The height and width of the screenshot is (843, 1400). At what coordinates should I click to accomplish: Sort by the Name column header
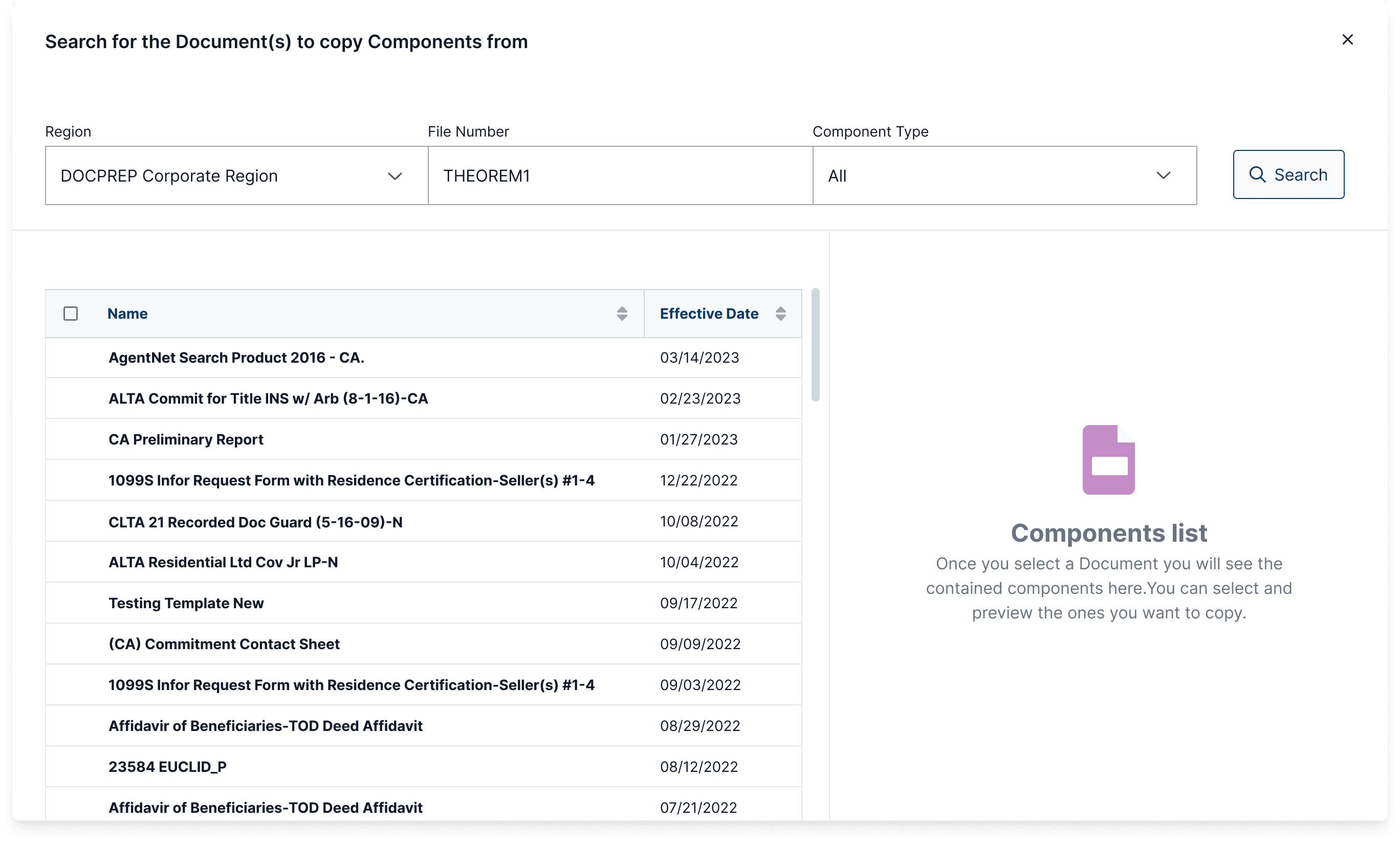(x=127, y=314)
